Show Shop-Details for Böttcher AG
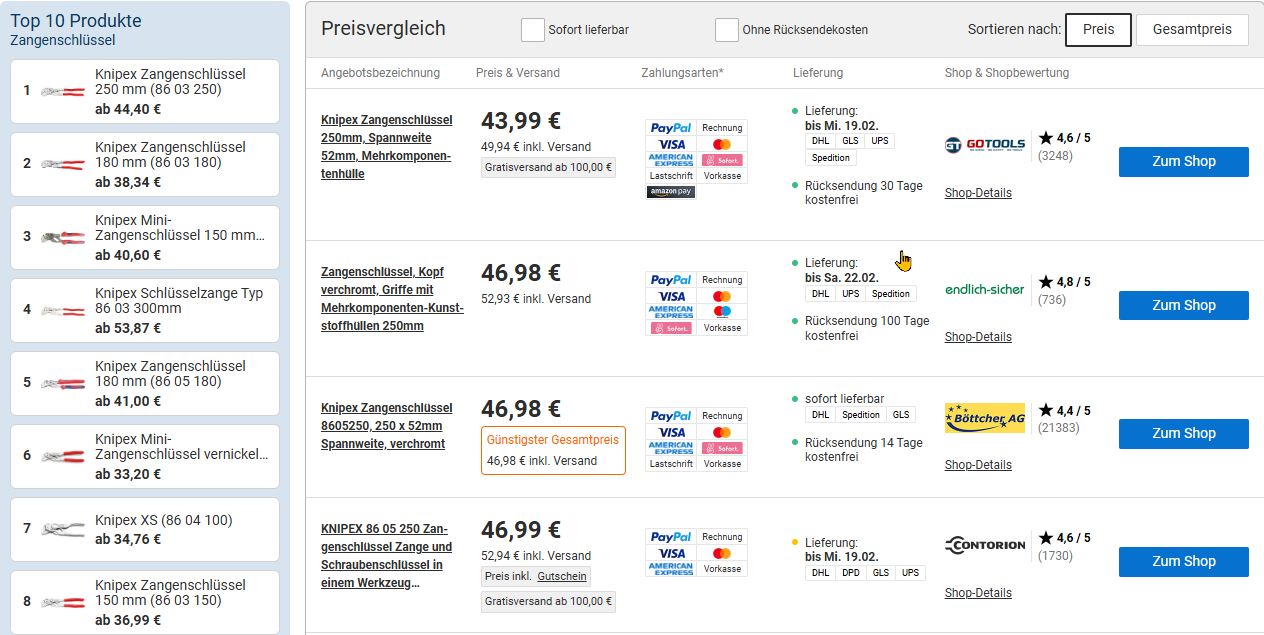 coord(978,465)
